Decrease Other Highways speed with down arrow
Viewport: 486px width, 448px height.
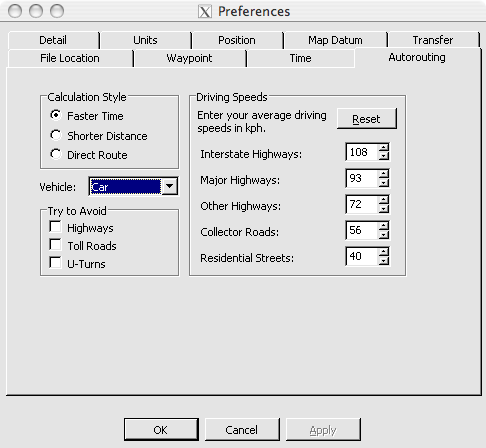click(384, 208)
